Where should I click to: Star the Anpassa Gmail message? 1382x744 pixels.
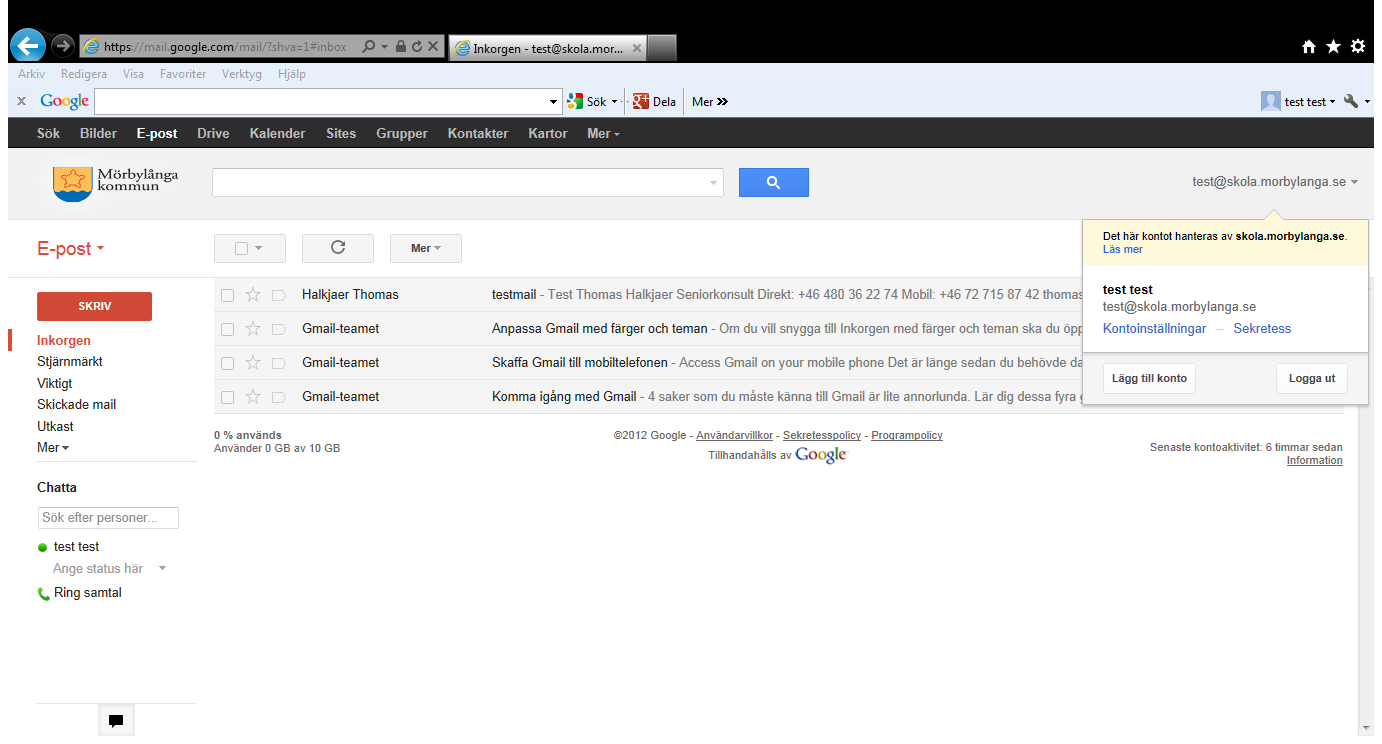[253, 329]
